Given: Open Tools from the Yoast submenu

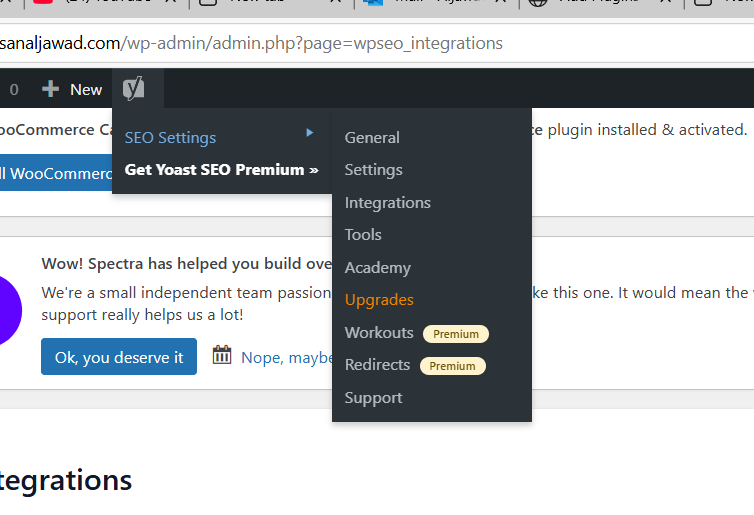Looking at the screenshot, I should click(x=363, y=235).
